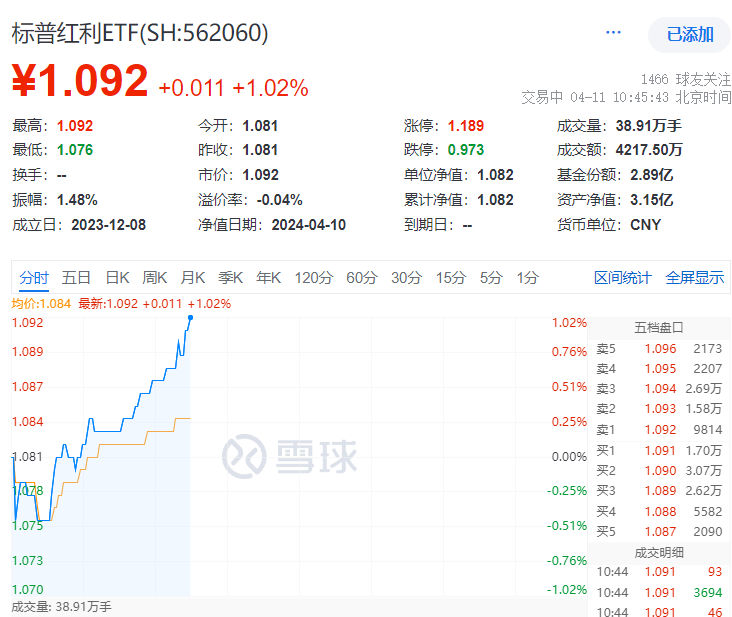Click the 标普红利ETF(SH:562060) title
Image resolution: width=732 pixels, height=617 pixels.
click(140, 33)
